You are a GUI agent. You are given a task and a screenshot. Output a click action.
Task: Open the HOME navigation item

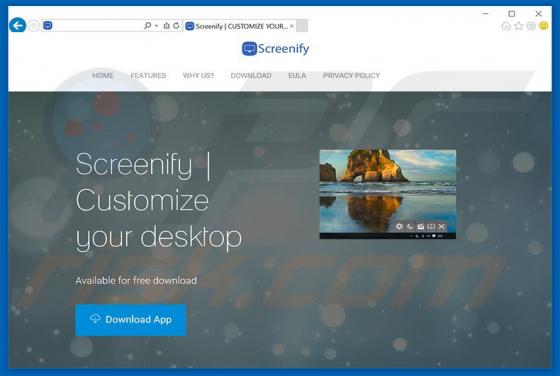(103, 75)
